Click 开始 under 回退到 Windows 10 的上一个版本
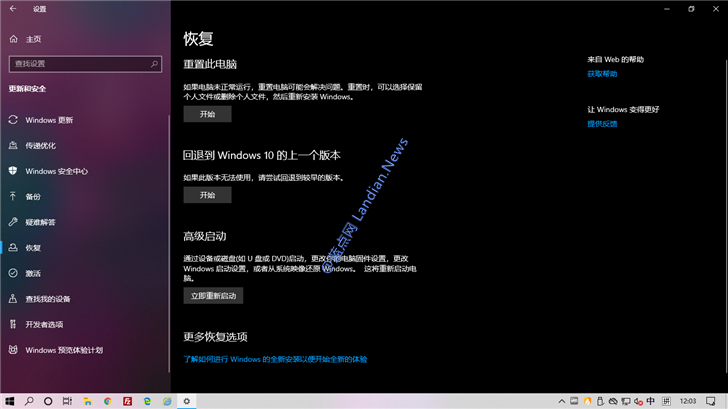The image size is (728, 409). 207,195
